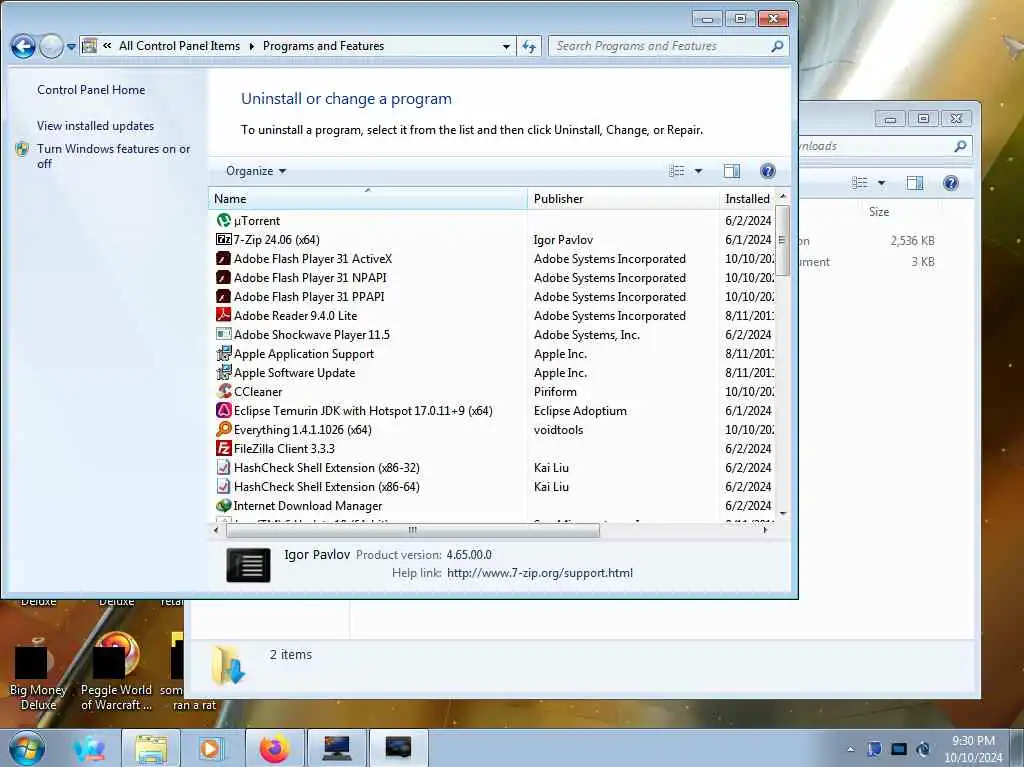Expand the arrow after All Control Panel Items
The width and height of the screenshot is (1024, 767).
click(x=251, y=46)
